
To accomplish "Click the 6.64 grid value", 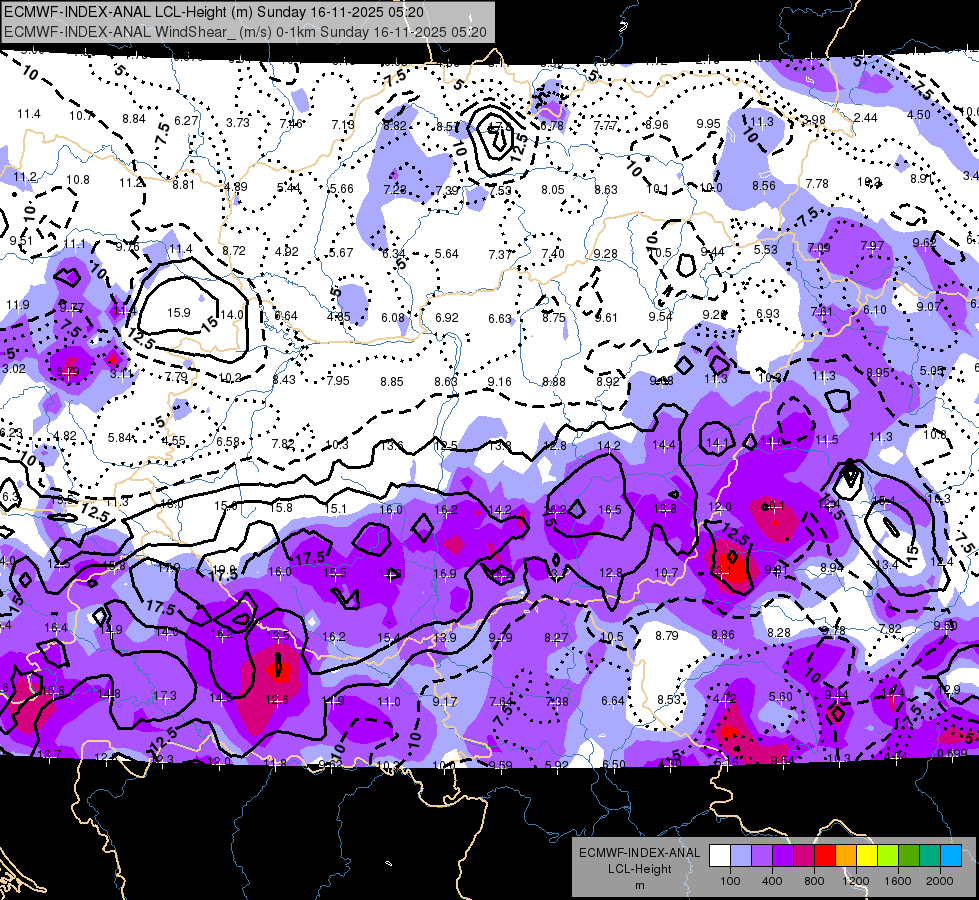I will [x=613, y=701].
